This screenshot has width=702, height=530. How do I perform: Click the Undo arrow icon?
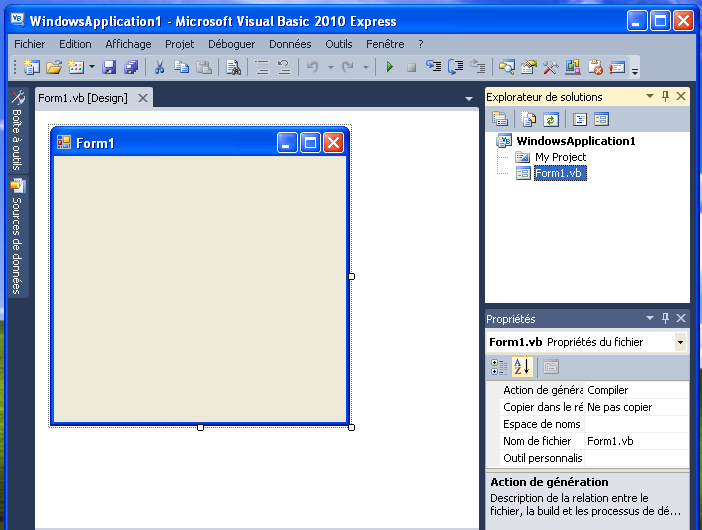tap(312, 67)
